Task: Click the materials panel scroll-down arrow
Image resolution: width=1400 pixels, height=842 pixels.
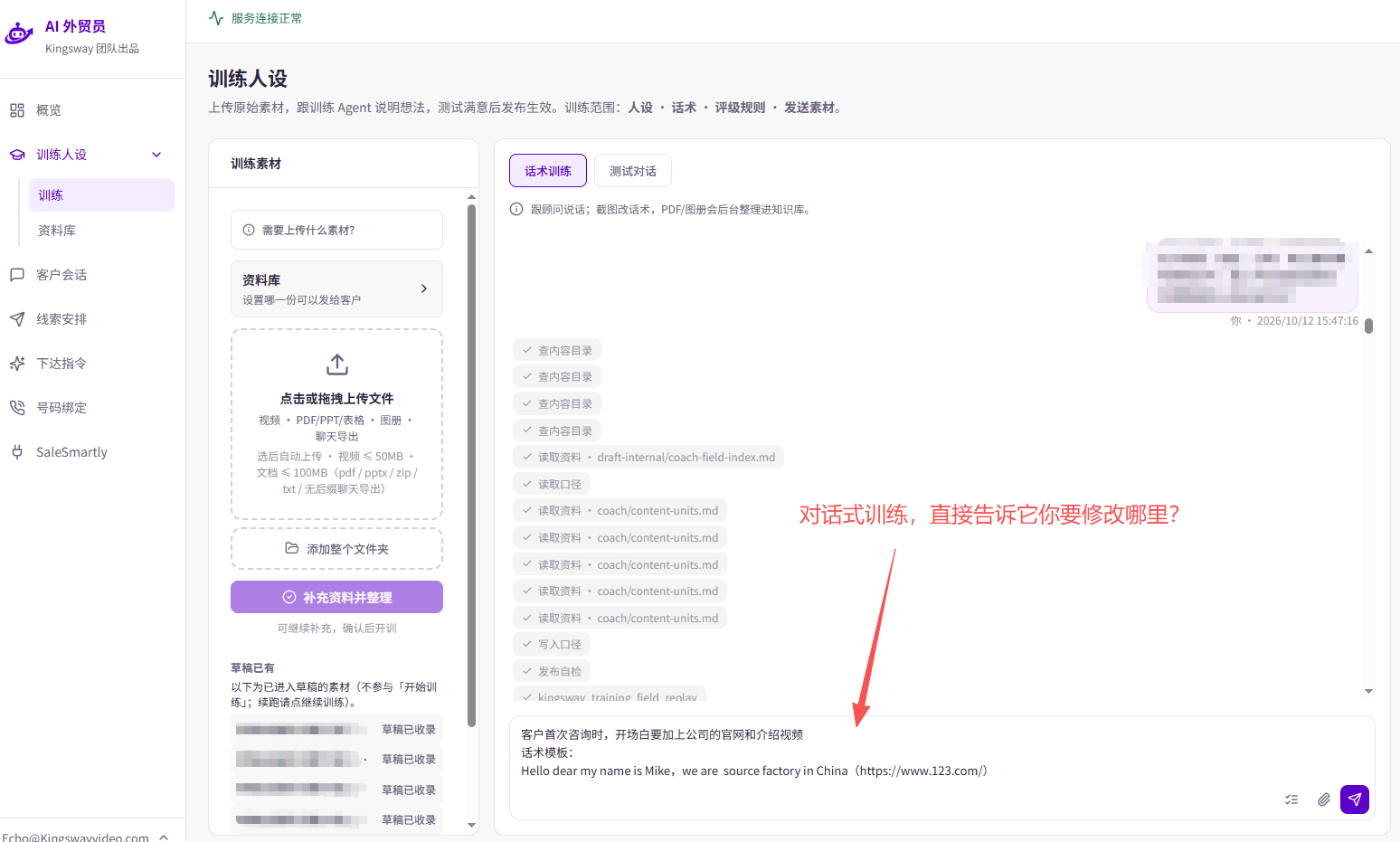Action: [471, 825]
